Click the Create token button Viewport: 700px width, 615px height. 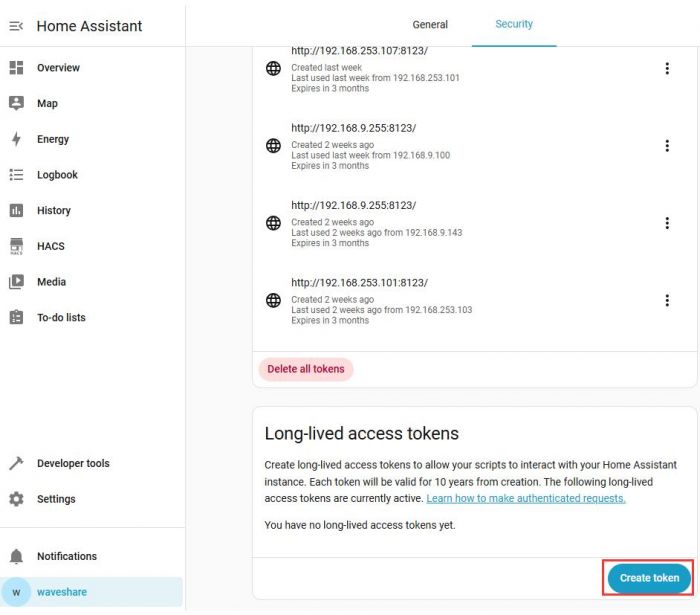click(x=649, y=578)
